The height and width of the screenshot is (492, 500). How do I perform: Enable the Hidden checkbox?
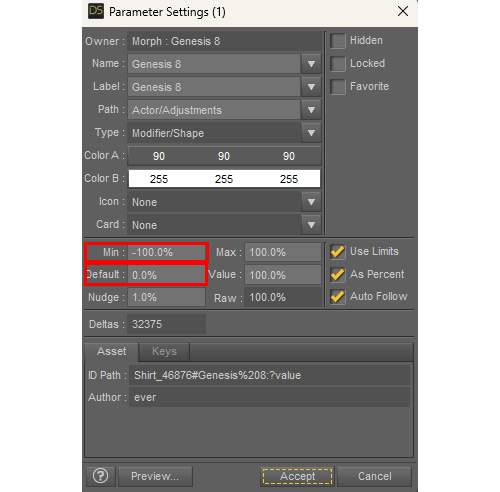coord(338,41)
